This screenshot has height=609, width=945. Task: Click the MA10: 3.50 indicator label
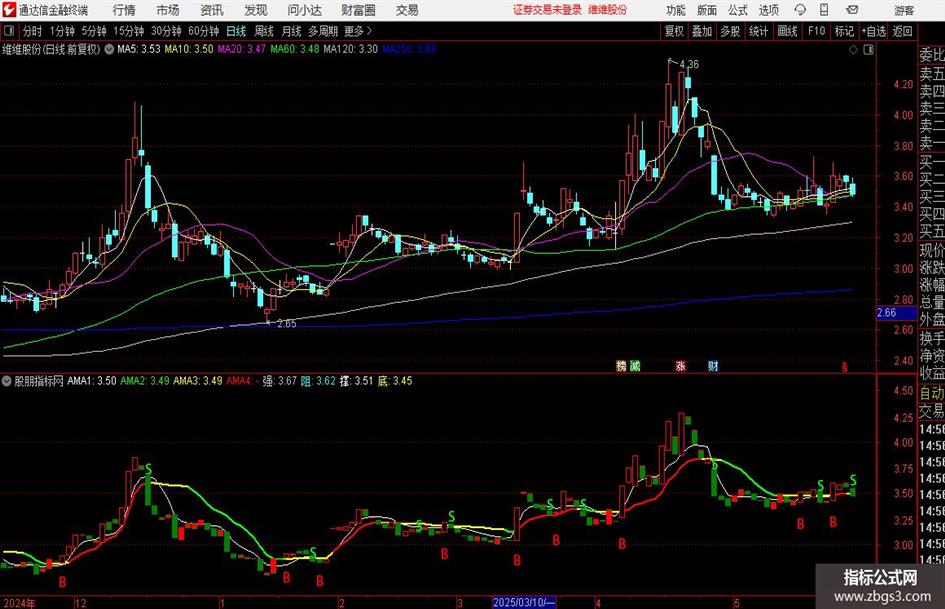click(189, 49)
